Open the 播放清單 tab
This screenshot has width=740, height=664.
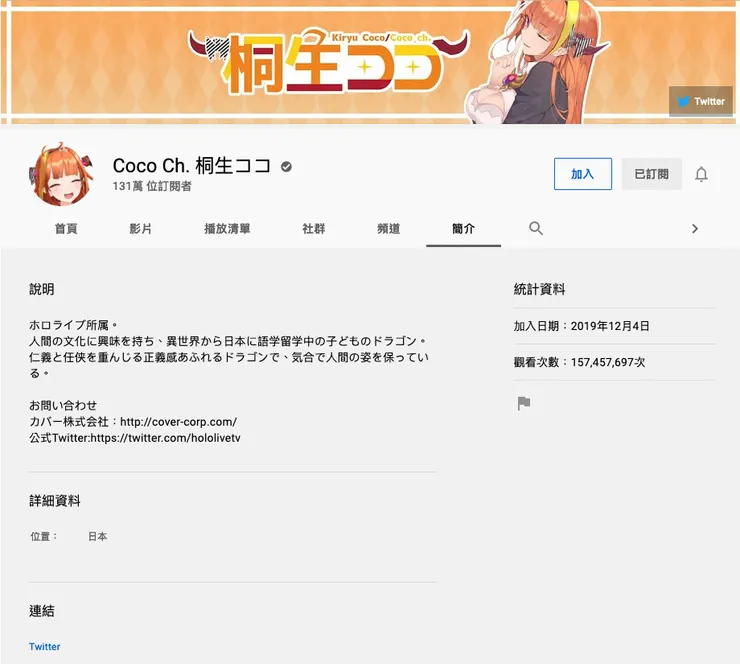click(227, 229)
